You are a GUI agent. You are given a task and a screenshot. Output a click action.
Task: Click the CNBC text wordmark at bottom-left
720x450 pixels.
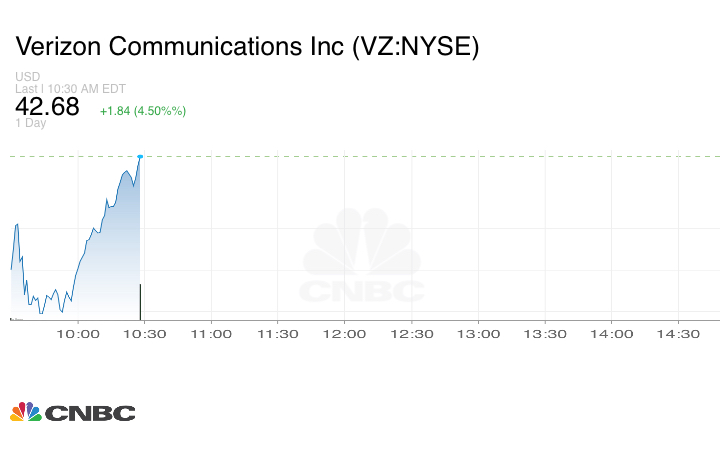pyautogui.click(x=90, y=412)
